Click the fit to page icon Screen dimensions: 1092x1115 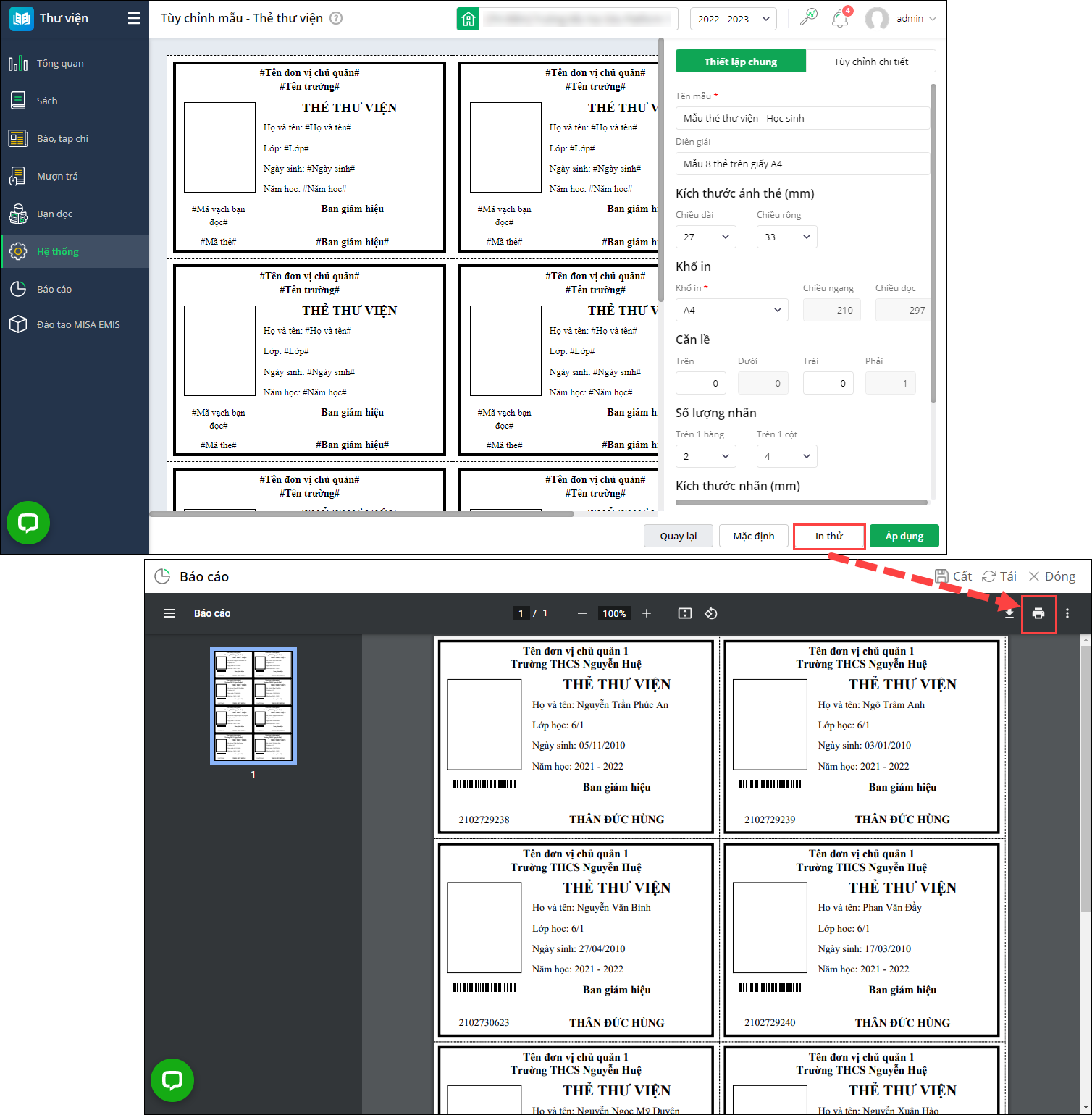685,613
